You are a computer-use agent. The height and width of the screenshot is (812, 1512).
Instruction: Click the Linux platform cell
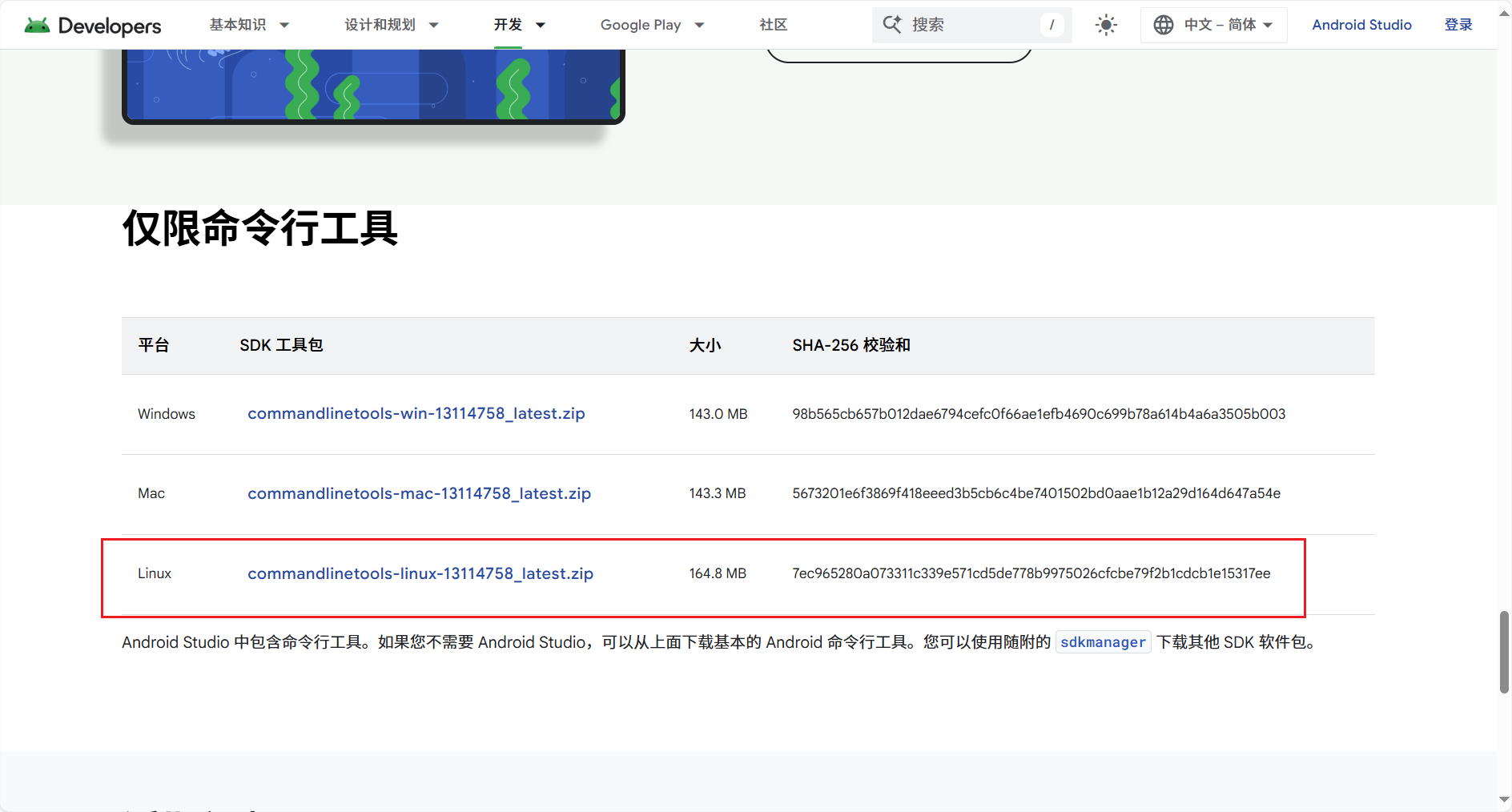(155, 573)
